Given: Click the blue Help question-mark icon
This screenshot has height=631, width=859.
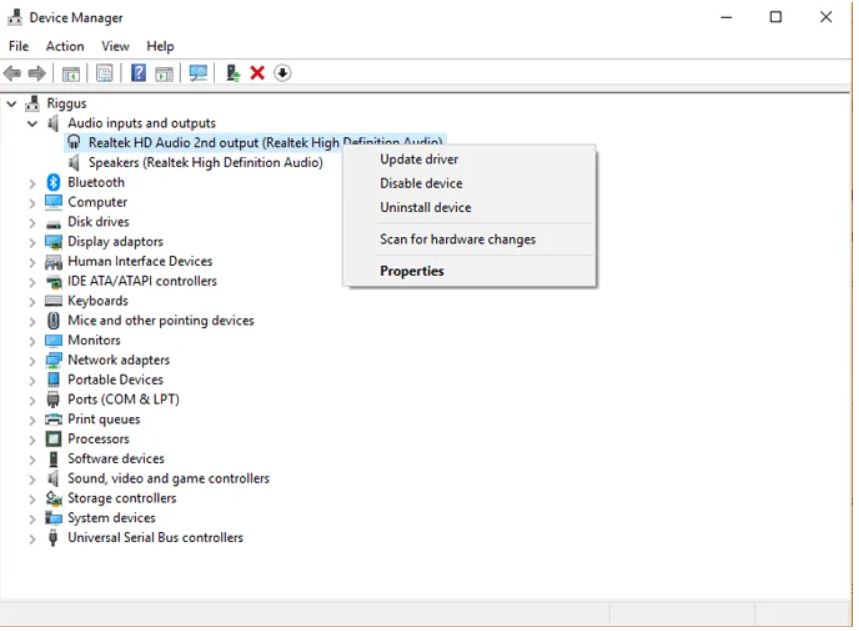Looking at the screenshot, I should [x=139, y=73].
